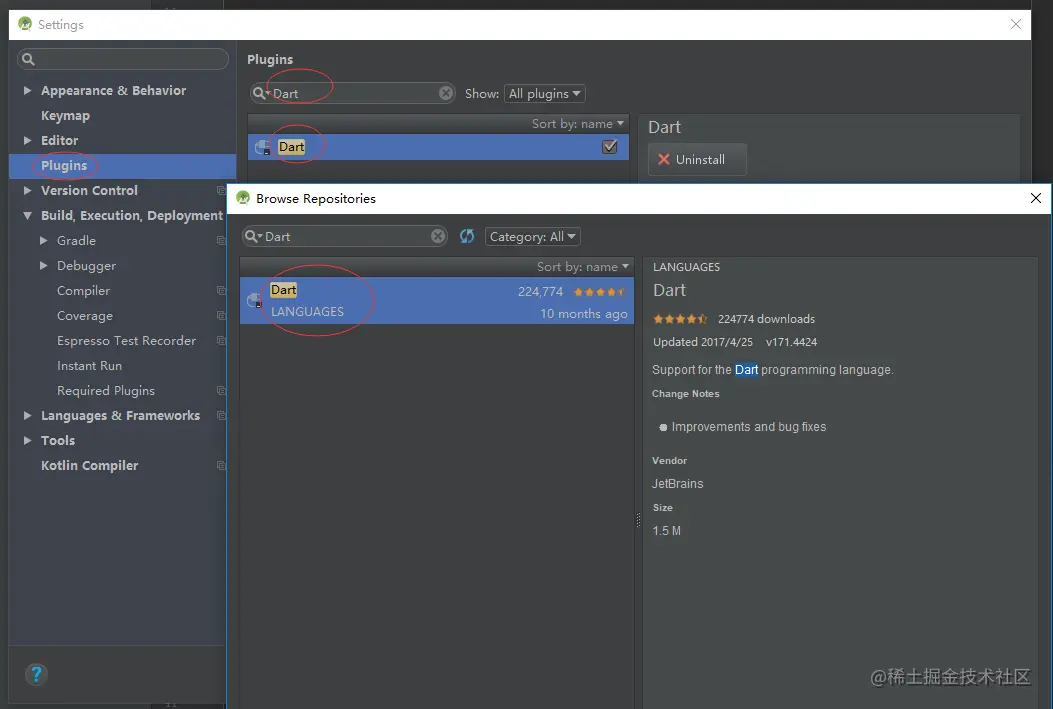
Task: Click the version v171.4424 text
Action: pyautogui.click(x=791, y=342)
